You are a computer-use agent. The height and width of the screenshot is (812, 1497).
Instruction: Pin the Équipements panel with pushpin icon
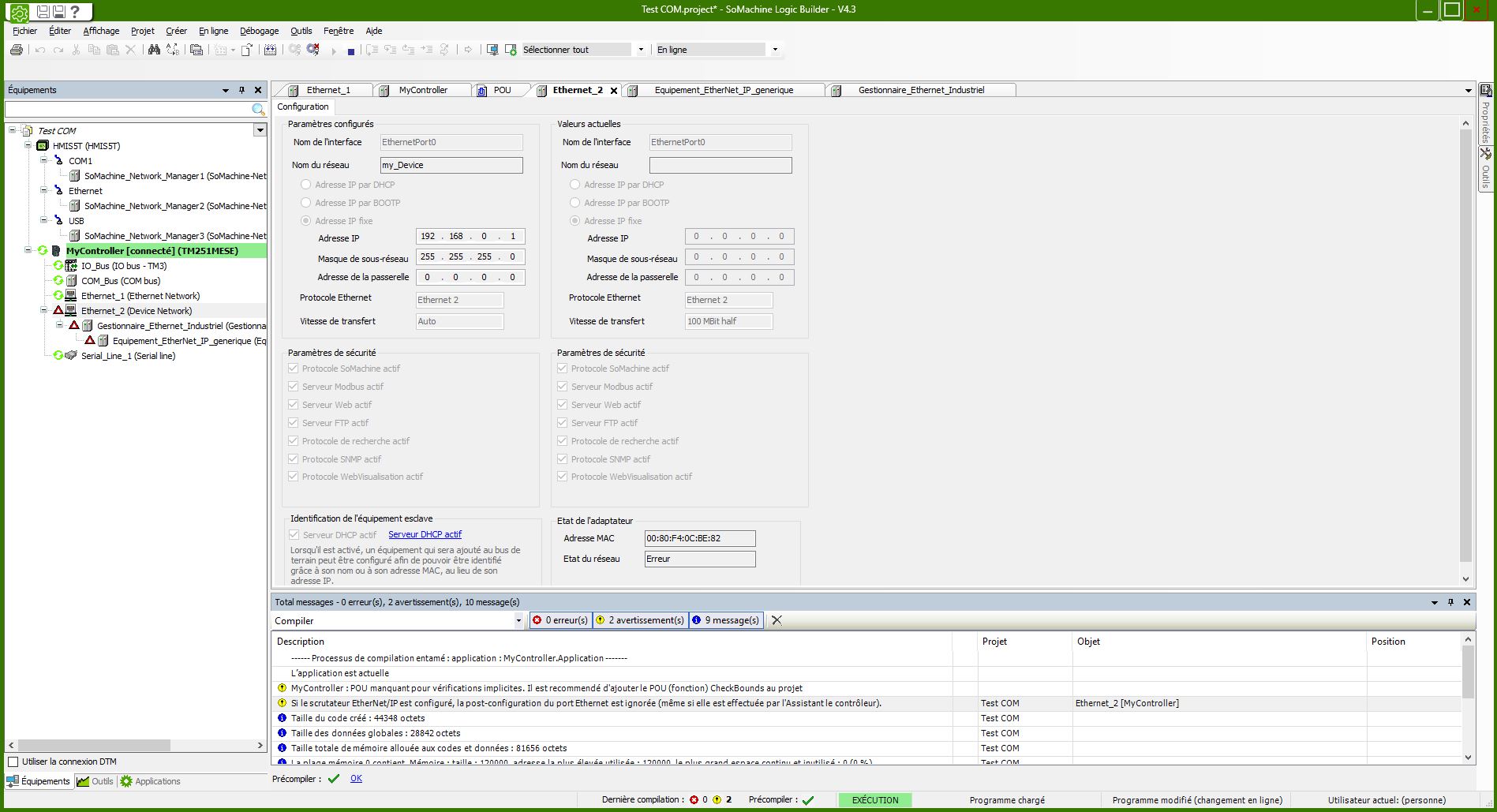click(x=241, y=90)
